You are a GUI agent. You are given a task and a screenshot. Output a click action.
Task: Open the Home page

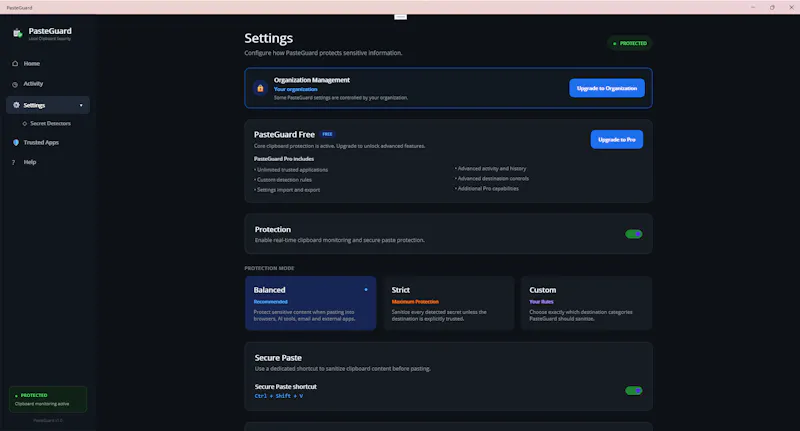click(47, 64)
